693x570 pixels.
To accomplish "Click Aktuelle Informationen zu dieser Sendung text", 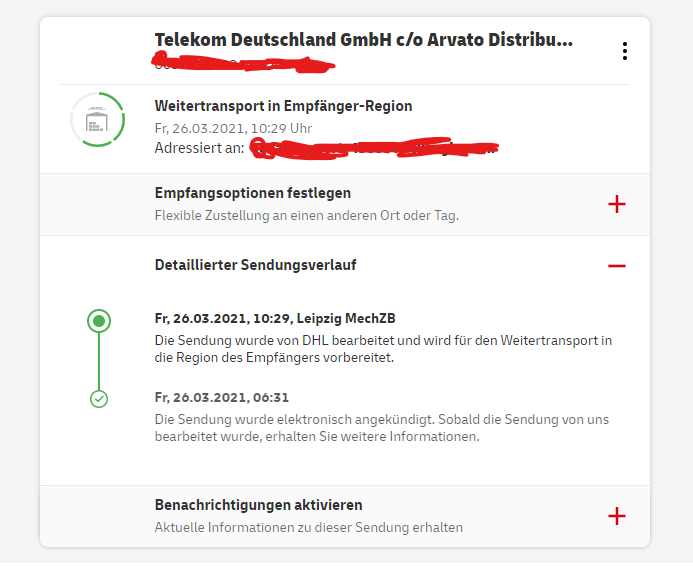I will [308, 528].
